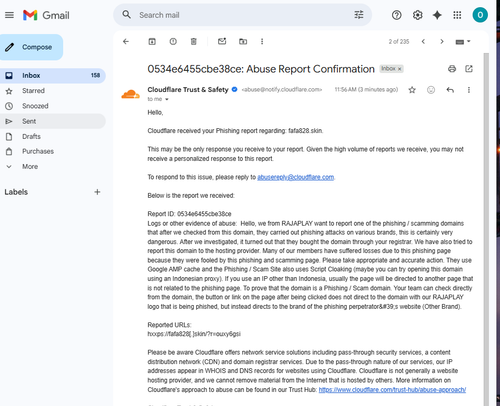Star this Cloudflare message
Image resolution: width=500 pixels, height=406 pixels.
[x=412, y=90]
